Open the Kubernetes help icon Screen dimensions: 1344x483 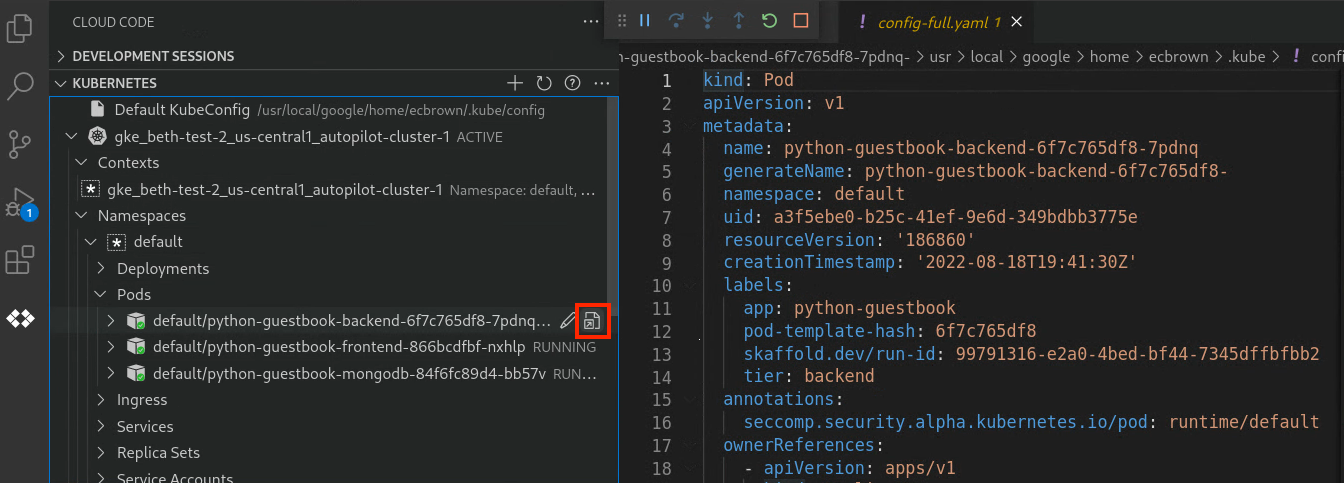[573, 83]
